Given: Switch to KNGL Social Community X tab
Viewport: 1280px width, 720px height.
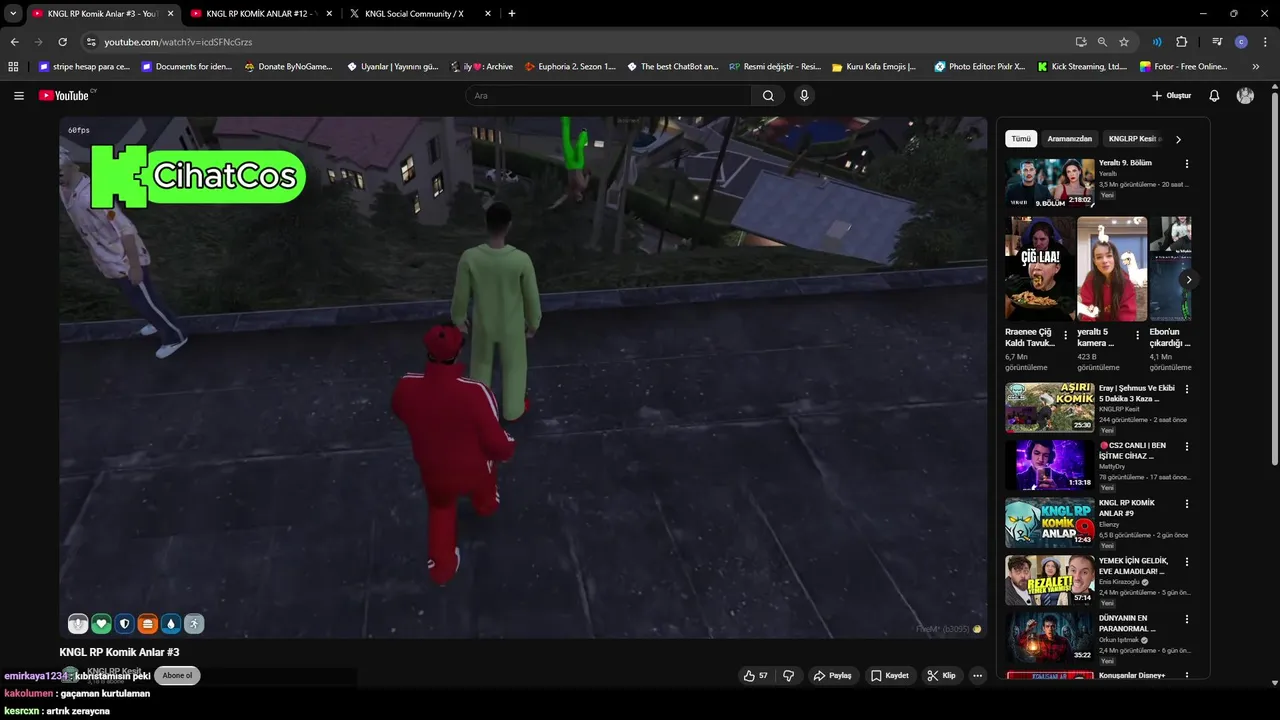Looking at the screenshot, I should pyautogui.click(x=413, y=14).
